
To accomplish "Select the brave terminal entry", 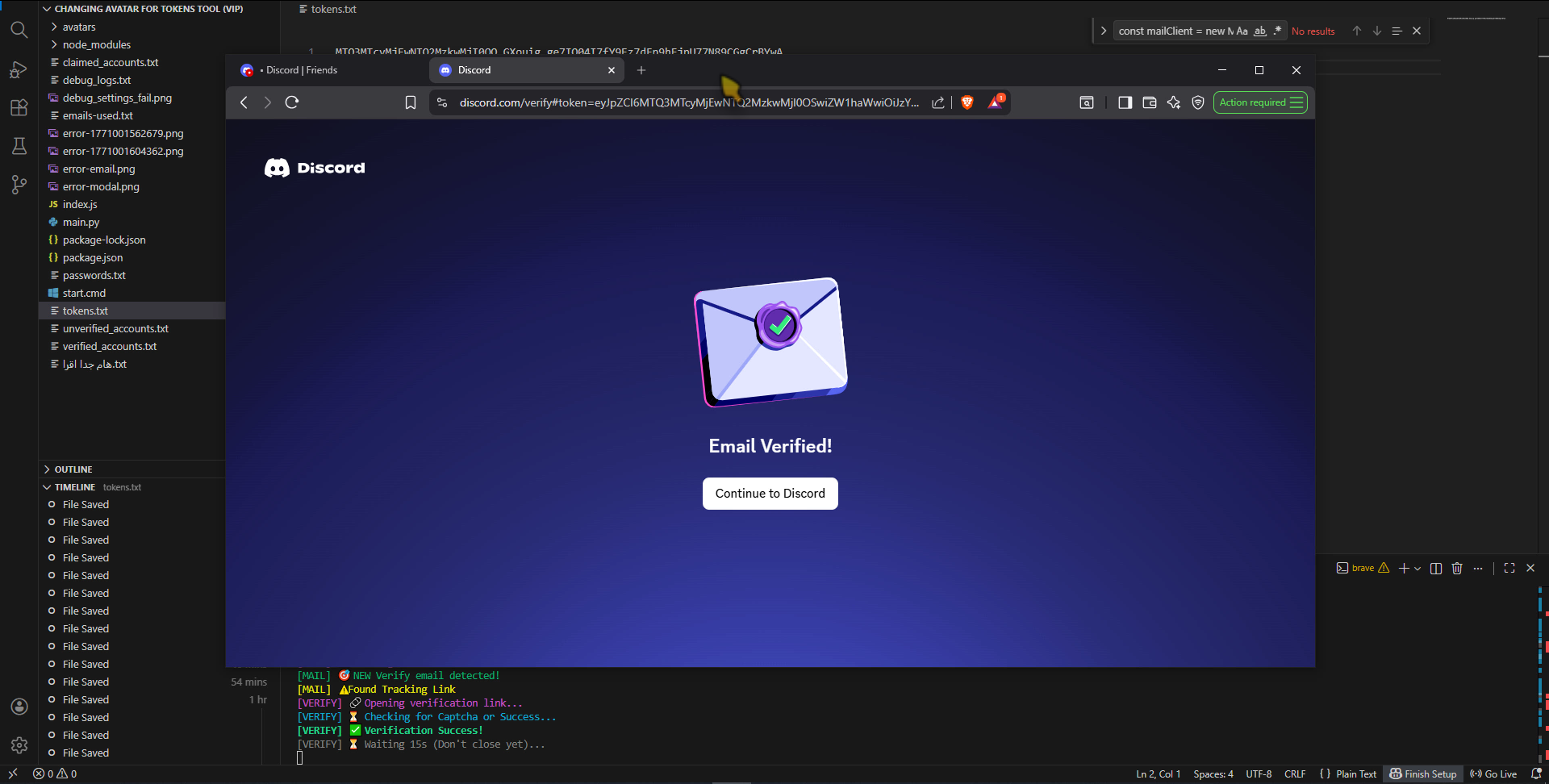I will (x=1363, y=568).
